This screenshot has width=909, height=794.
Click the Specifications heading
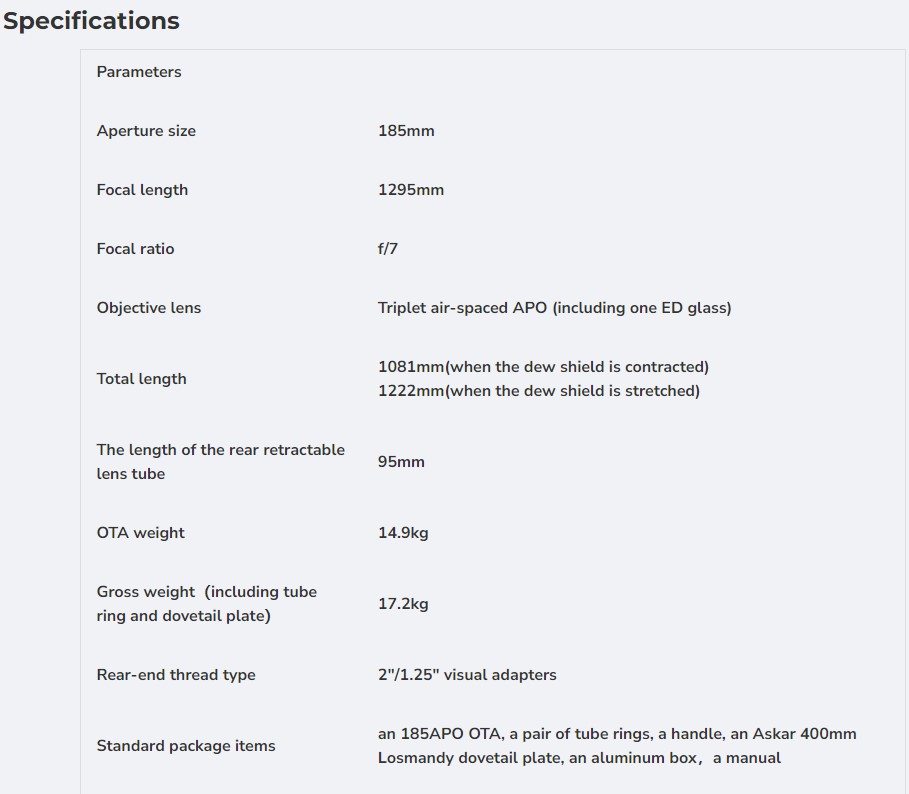(91, 21)
